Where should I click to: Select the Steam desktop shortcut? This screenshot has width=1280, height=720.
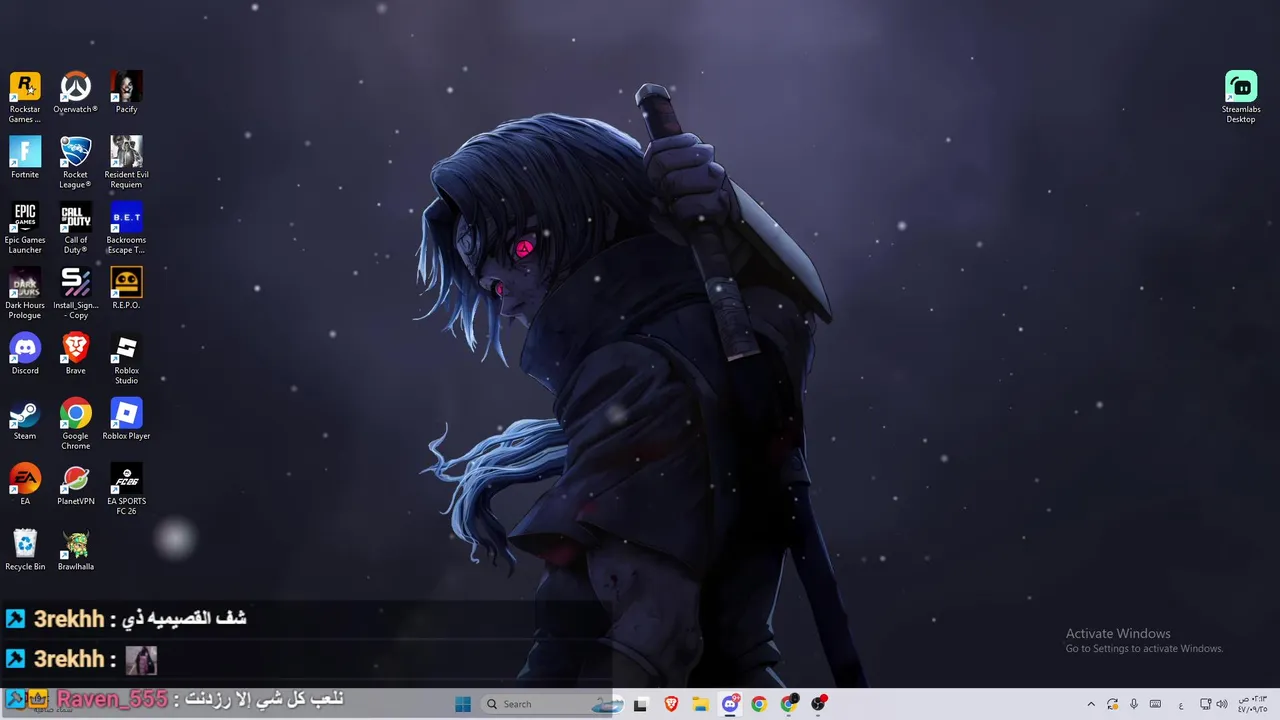[x=25, y=419]
